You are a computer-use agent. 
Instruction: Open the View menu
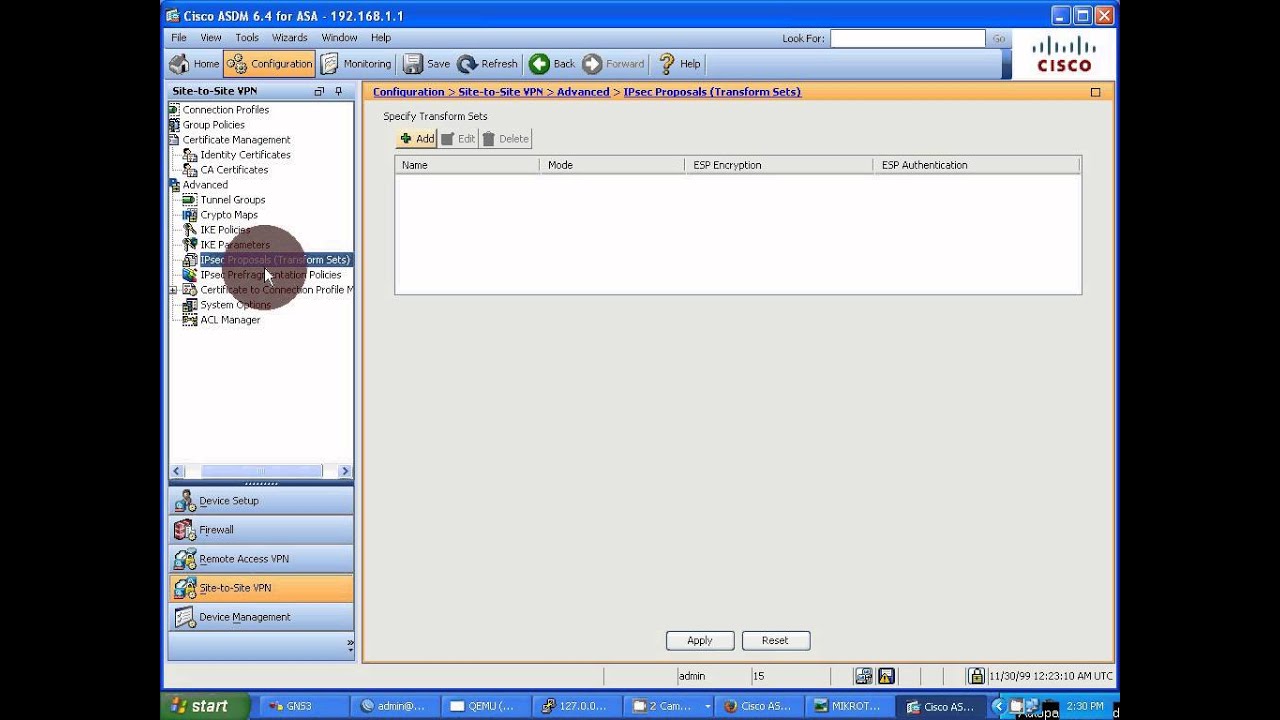(211, 38)
